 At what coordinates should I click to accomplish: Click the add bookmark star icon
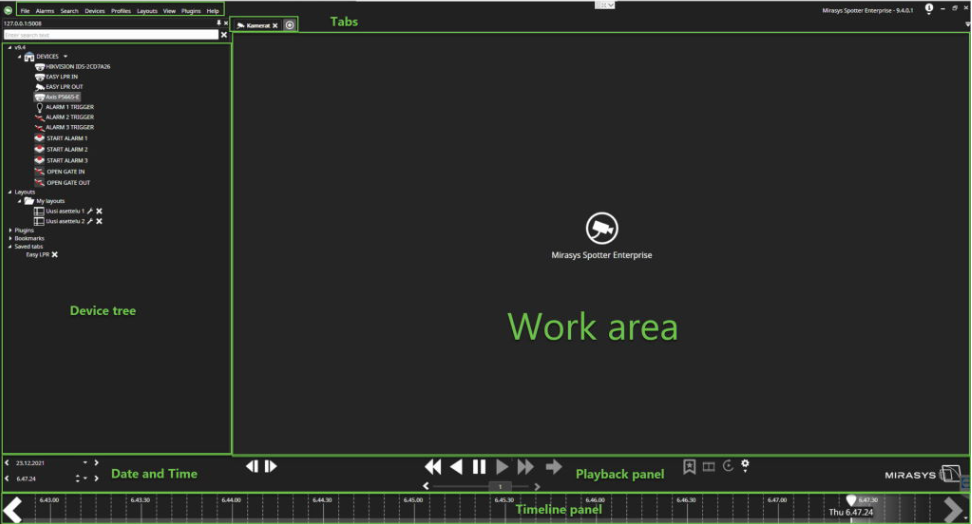[689, 467]
